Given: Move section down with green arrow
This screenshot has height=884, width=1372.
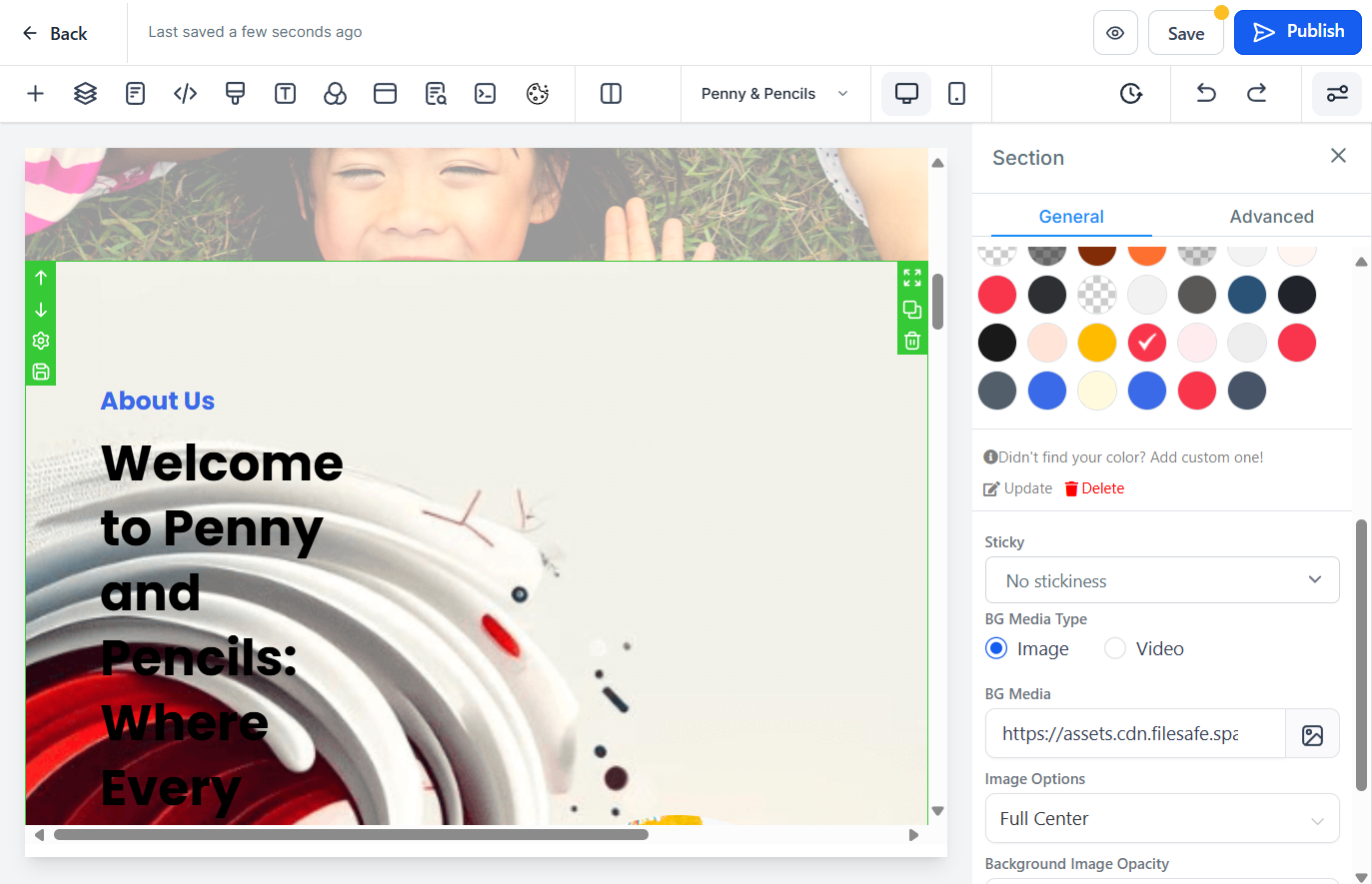Looking at the screenshot, I should coord(41,310).
